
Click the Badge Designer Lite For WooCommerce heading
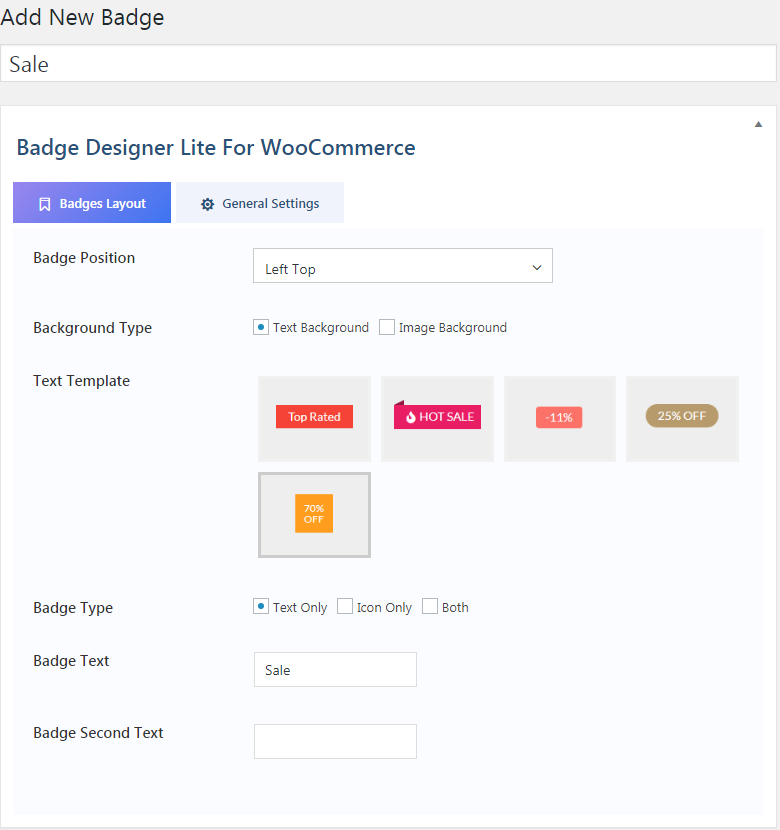tap(216, 148)
